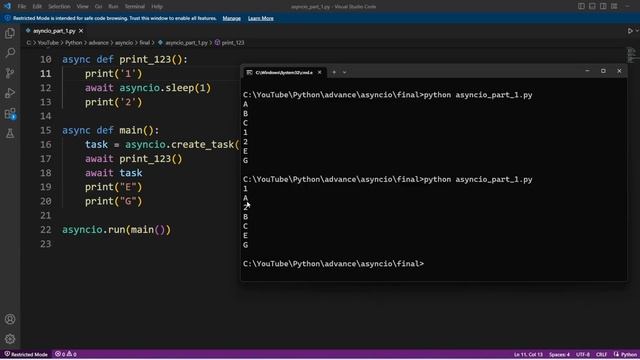Click the await task code line
Screen dimensions: 640x360
pyautogui.click(x=113, y=173)
